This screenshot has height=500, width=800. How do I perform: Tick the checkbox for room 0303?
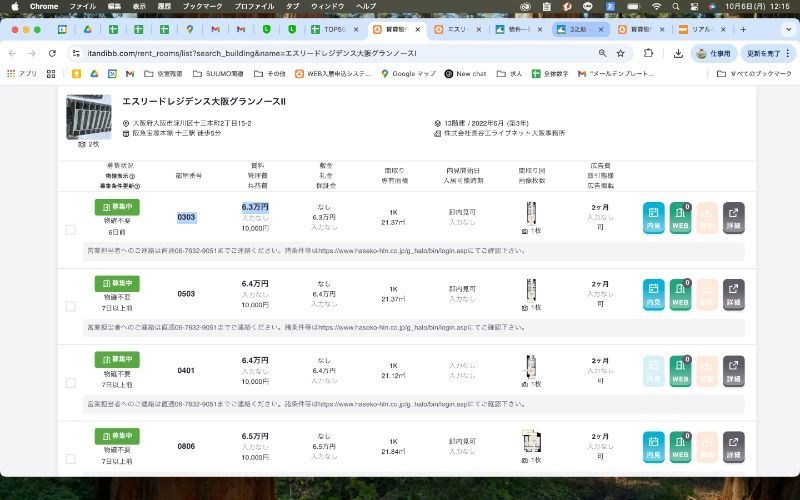(71, 230)
